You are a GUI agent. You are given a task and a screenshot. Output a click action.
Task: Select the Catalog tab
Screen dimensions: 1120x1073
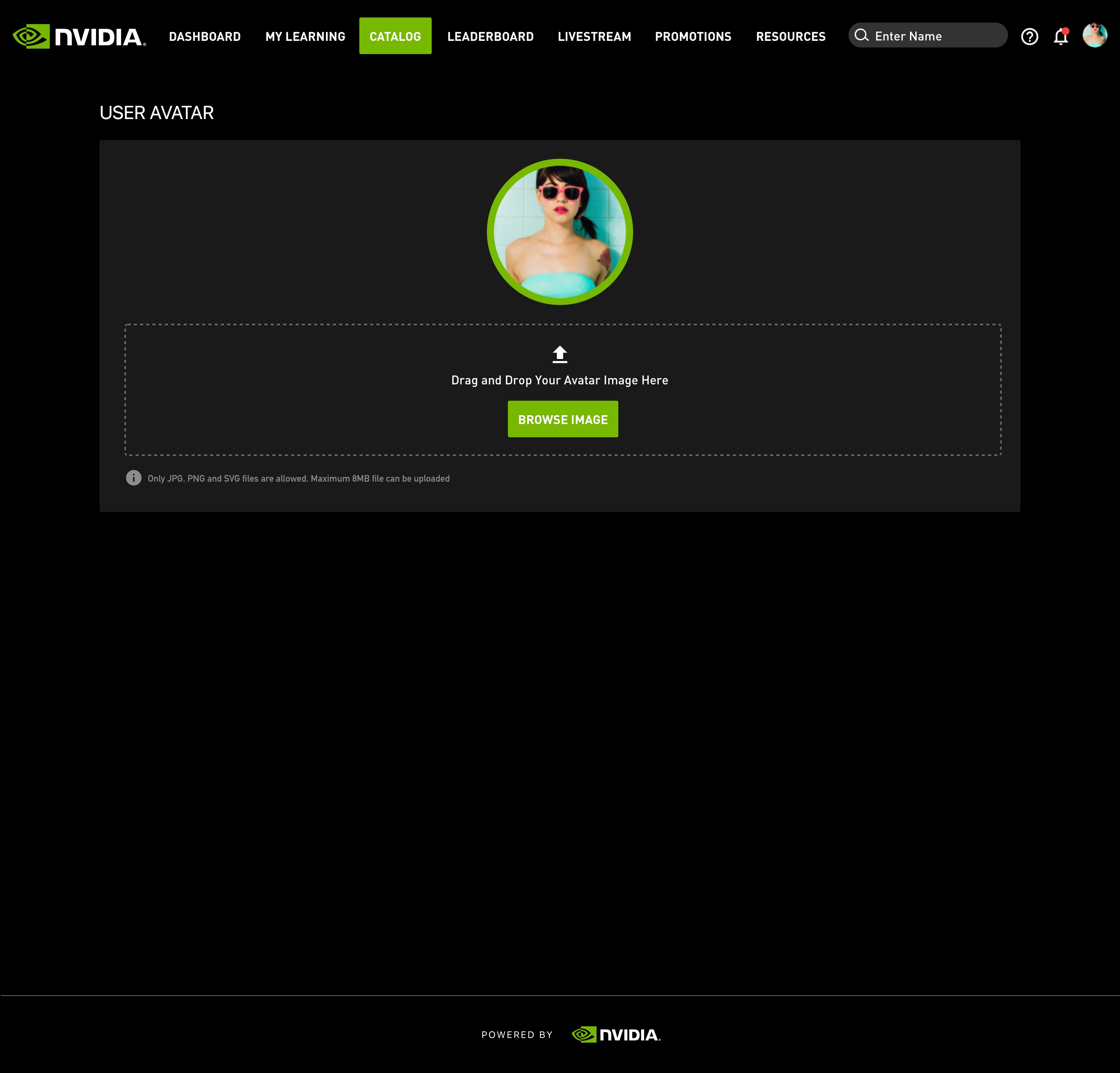395,36
